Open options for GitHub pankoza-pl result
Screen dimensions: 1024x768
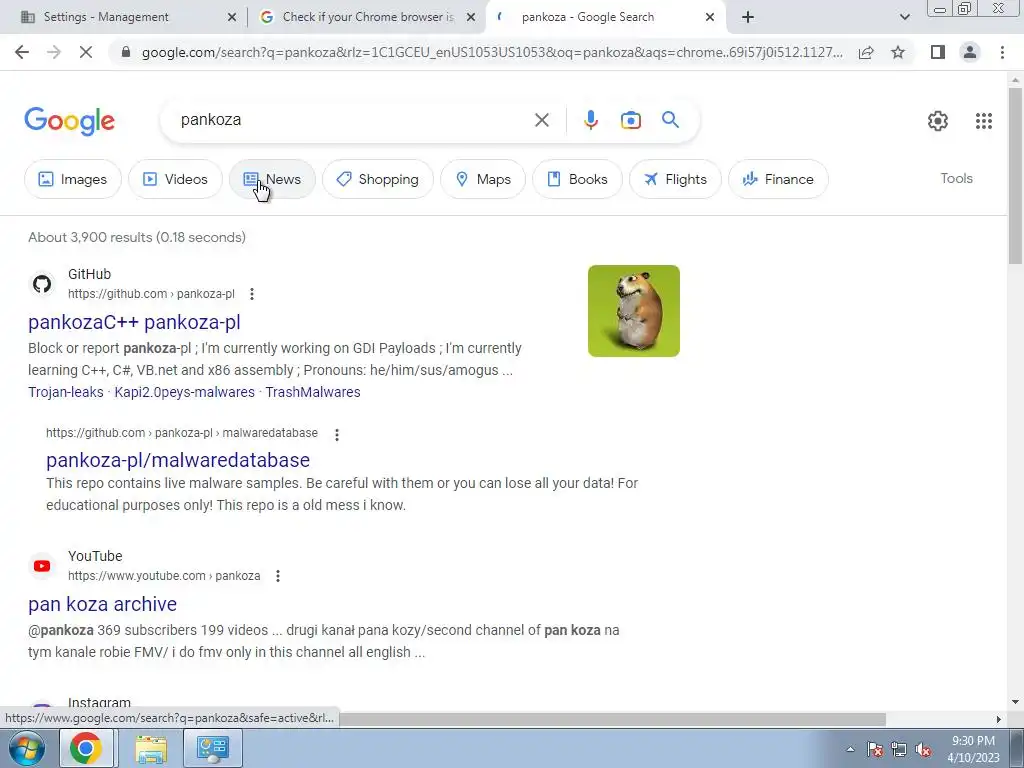click(251, 294)
